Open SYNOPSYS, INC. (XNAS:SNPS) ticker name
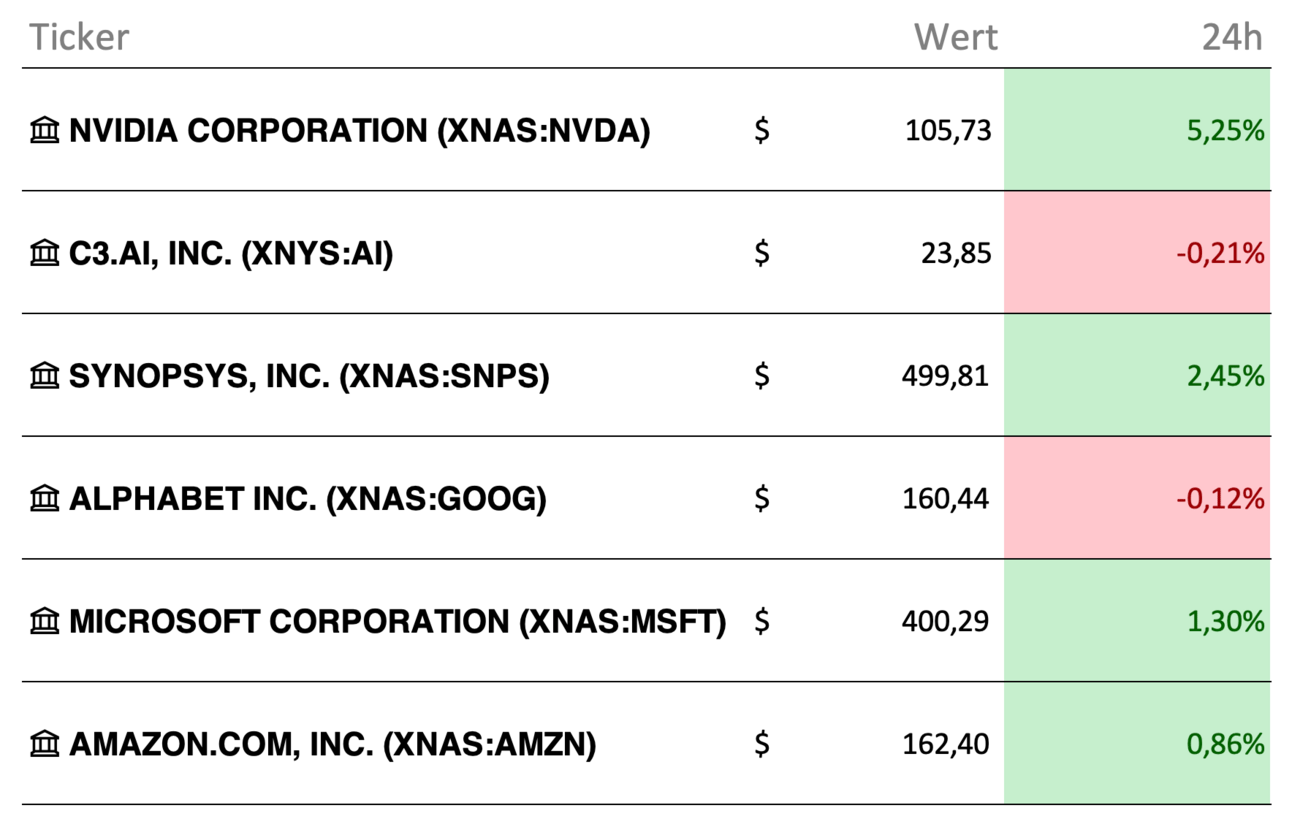Viewport: 1292px width, 827px height. click(309, 377)
